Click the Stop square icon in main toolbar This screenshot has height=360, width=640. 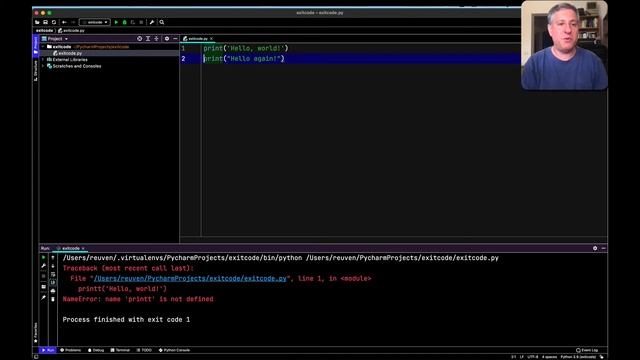[x=141, y=22]
